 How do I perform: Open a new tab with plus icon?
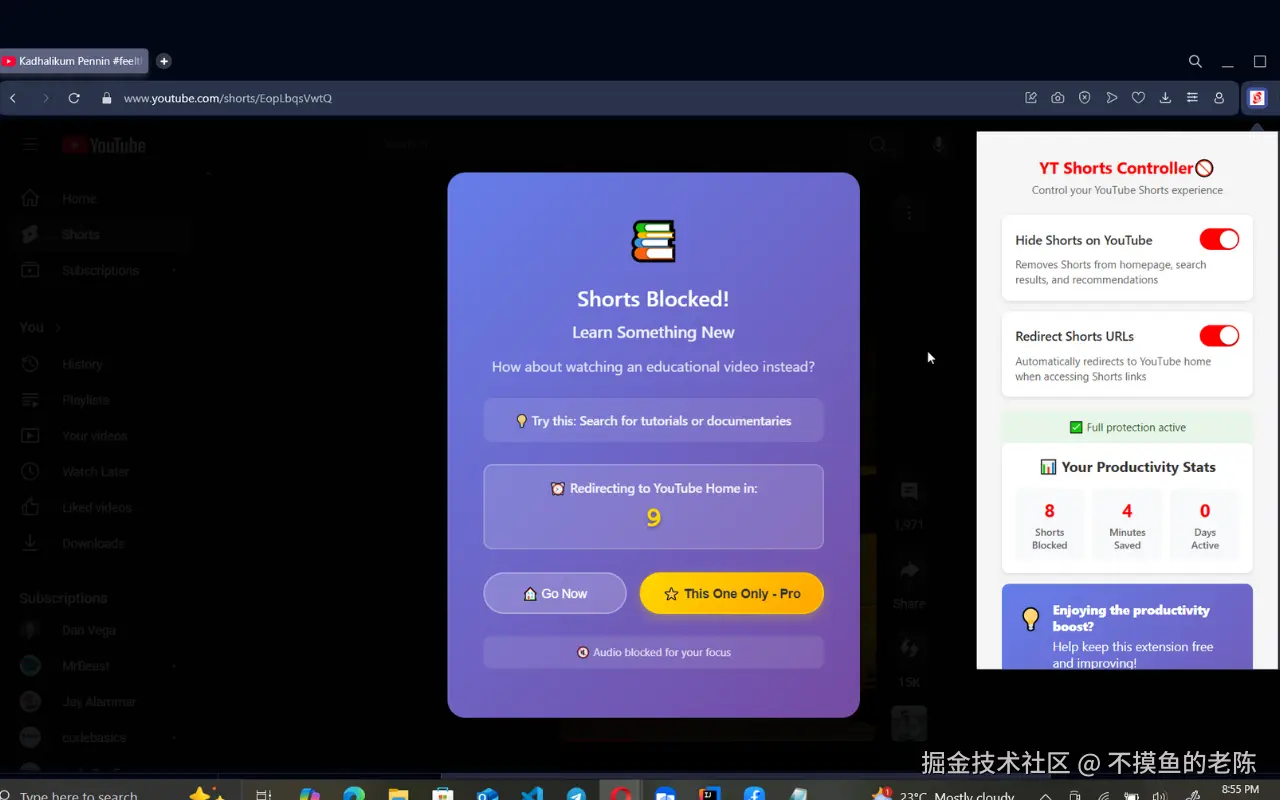164,61
